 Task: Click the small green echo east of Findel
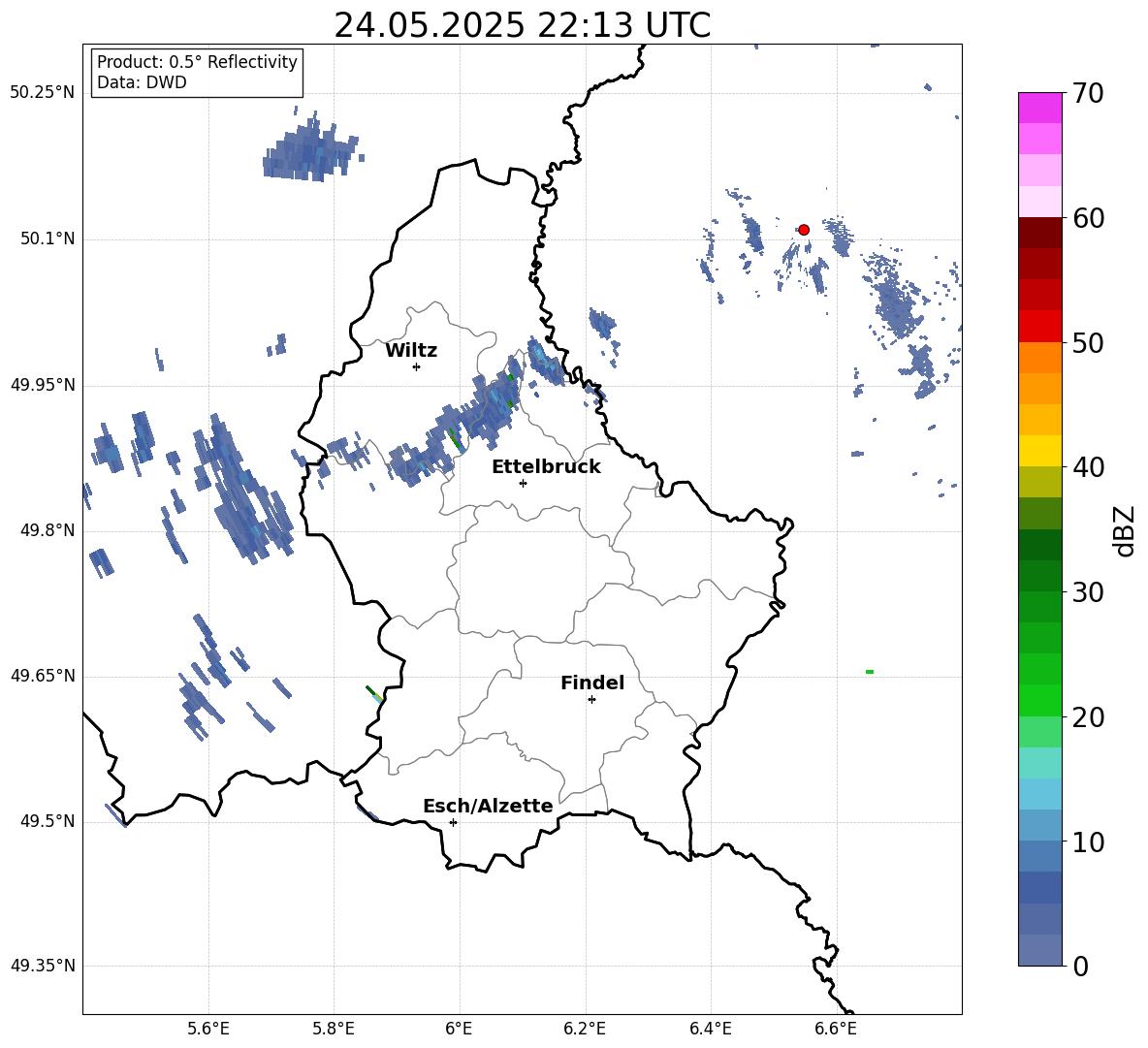pyautogui.click(x=869, y=672)
